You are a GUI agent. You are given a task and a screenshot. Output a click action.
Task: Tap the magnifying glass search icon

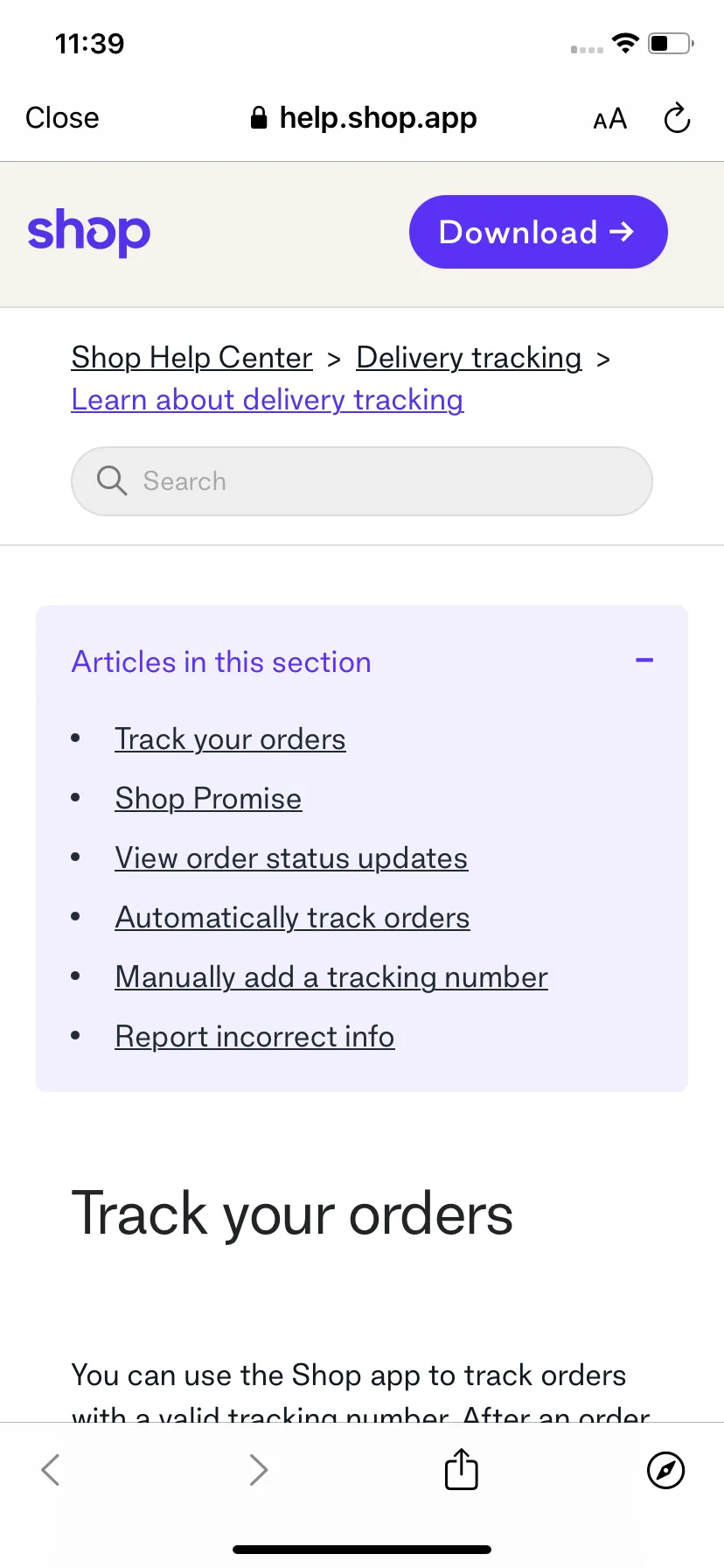pos(112,480)
